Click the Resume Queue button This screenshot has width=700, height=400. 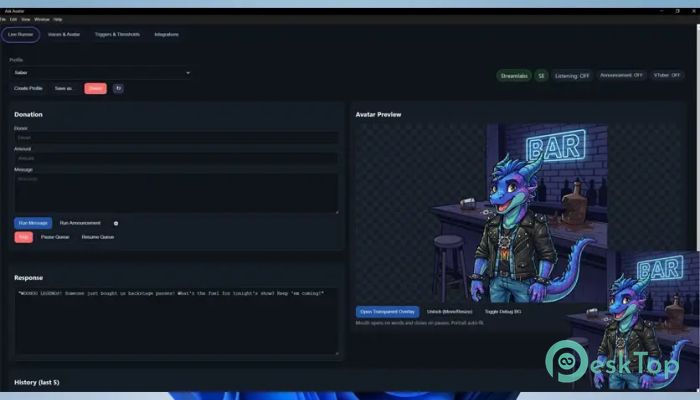pyautogui.click(x=98, y=237)
